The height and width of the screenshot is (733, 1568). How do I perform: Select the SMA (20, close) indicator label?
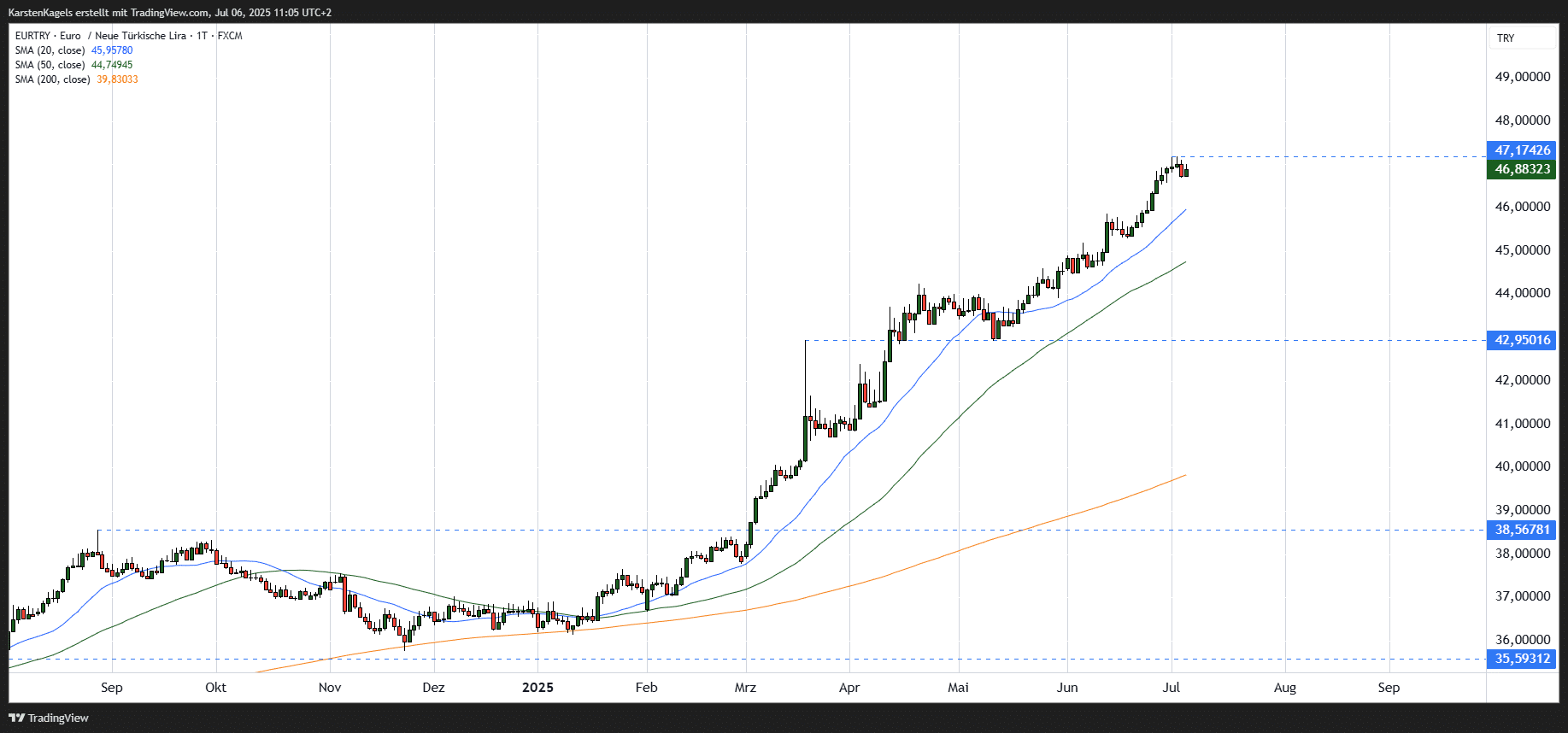50,50
